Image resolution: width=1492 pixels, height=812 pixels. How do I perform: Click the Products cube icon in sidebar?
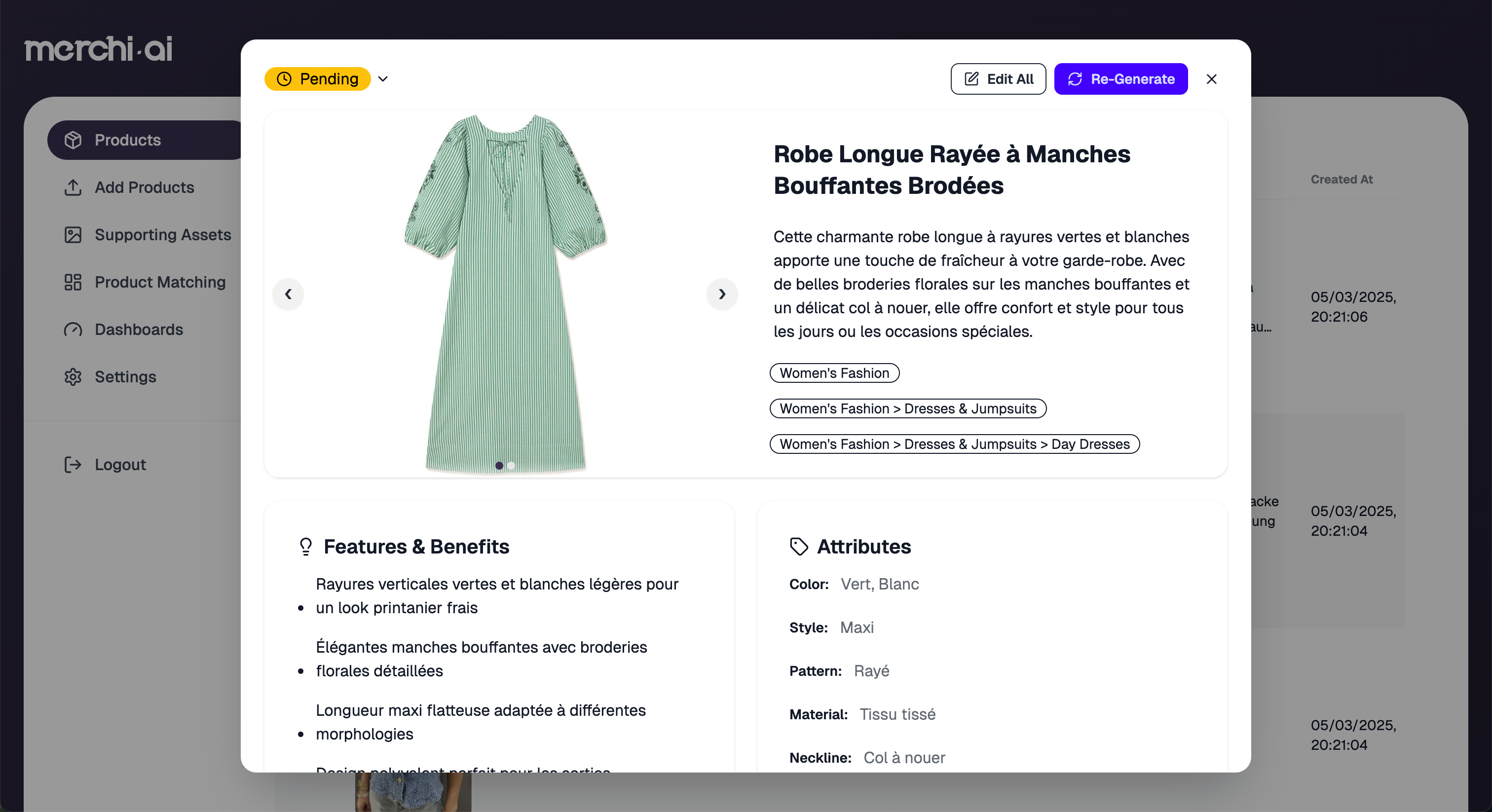[73, 140]
